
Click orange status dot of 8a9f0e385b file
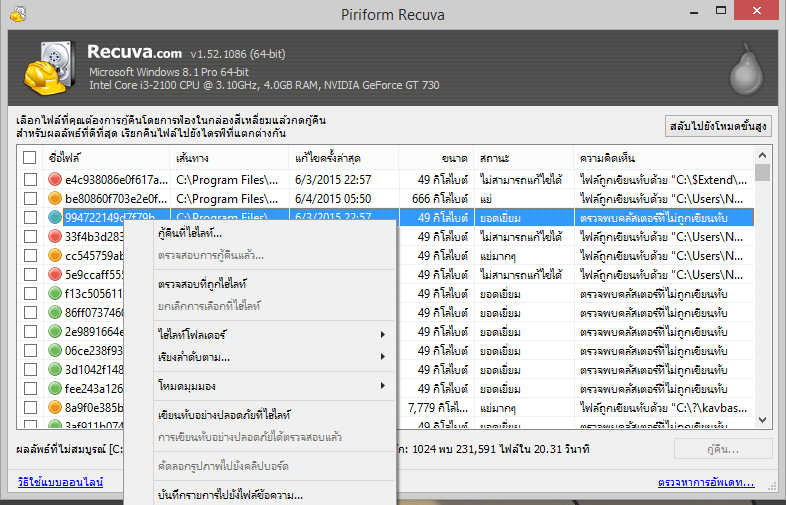[x=55, y=408]
